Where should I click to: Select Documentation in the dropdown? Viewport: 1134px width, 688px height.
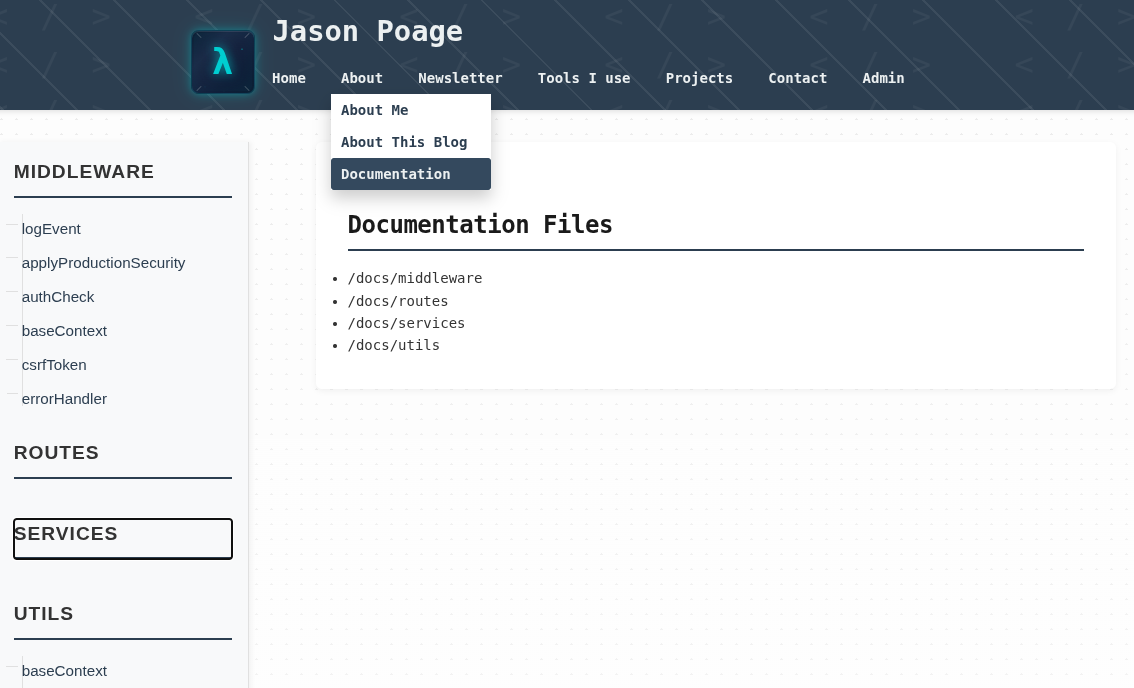pos(396,174)
